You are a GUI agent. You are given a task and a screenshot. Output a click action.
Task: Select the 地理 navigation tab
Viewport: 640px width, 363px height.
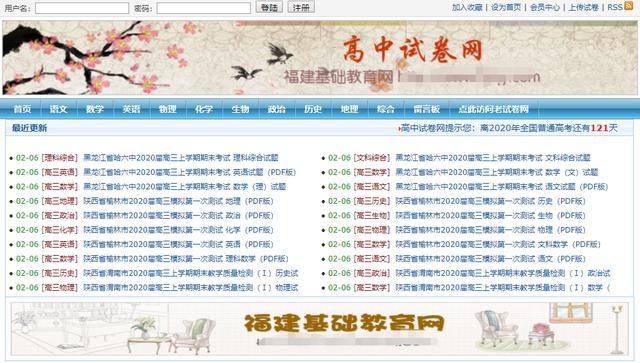point(349,109)
